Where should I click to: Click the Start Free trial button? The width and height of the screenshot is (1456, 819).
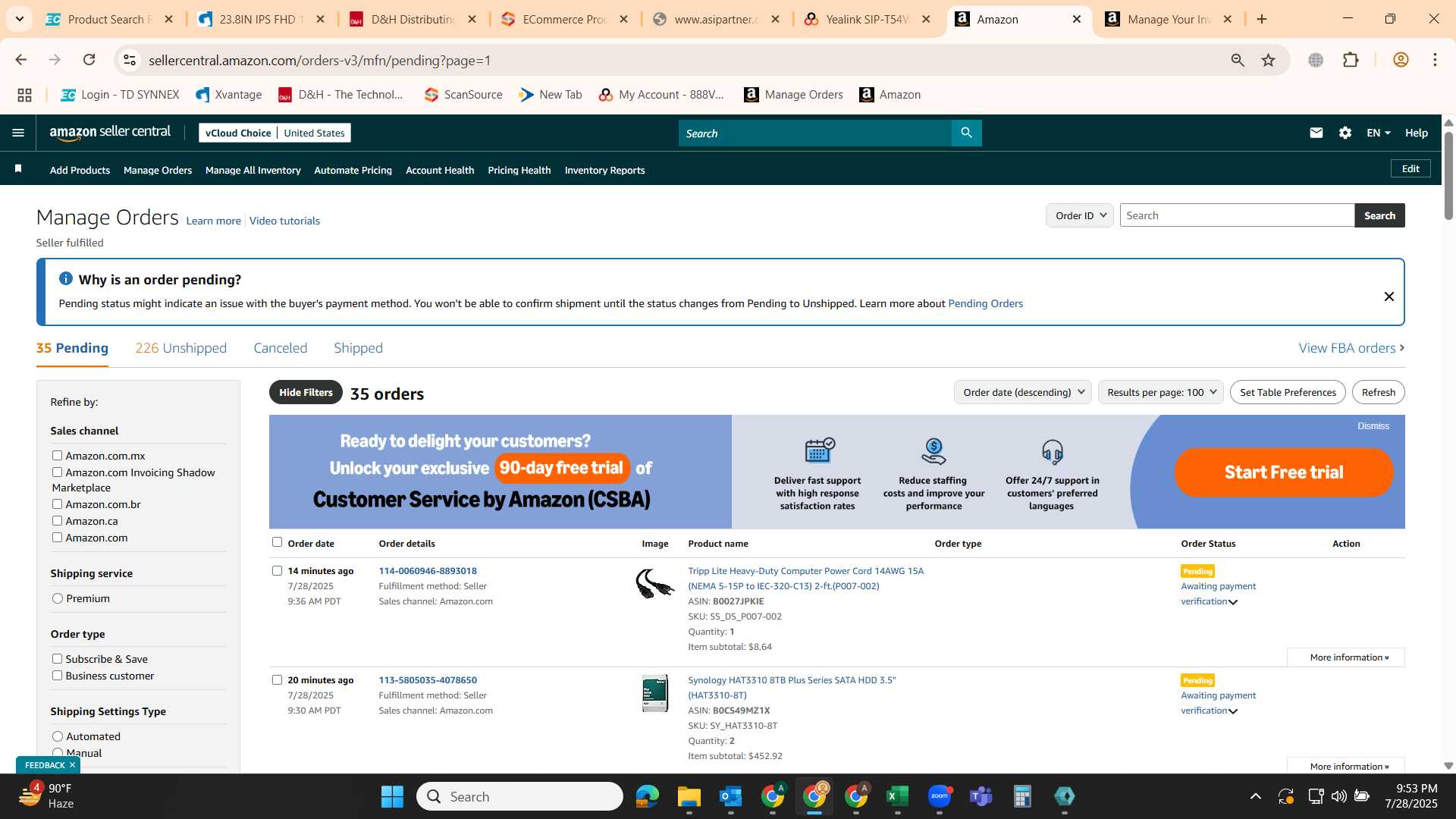point(1284,472)
